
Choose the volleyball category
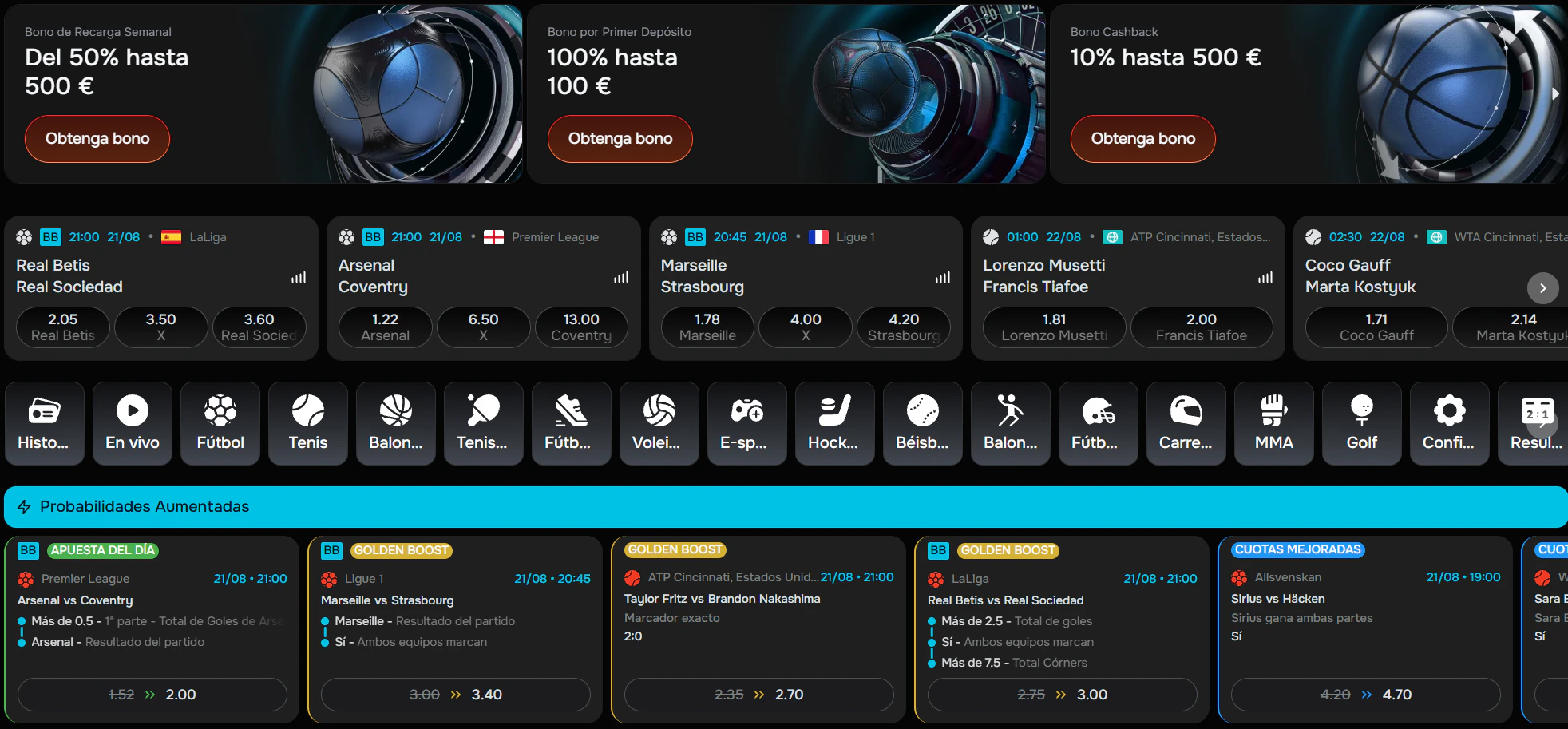(x=659, y=423)
